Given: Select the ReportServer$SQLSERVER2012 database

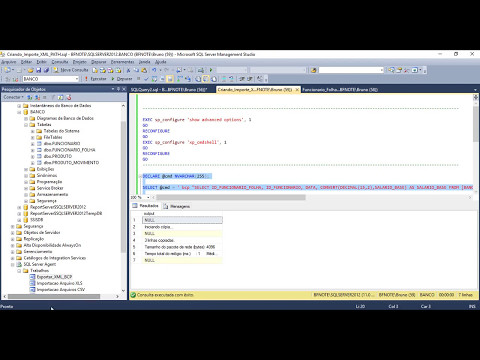Looking at the screenshot, I should [58, 207].
